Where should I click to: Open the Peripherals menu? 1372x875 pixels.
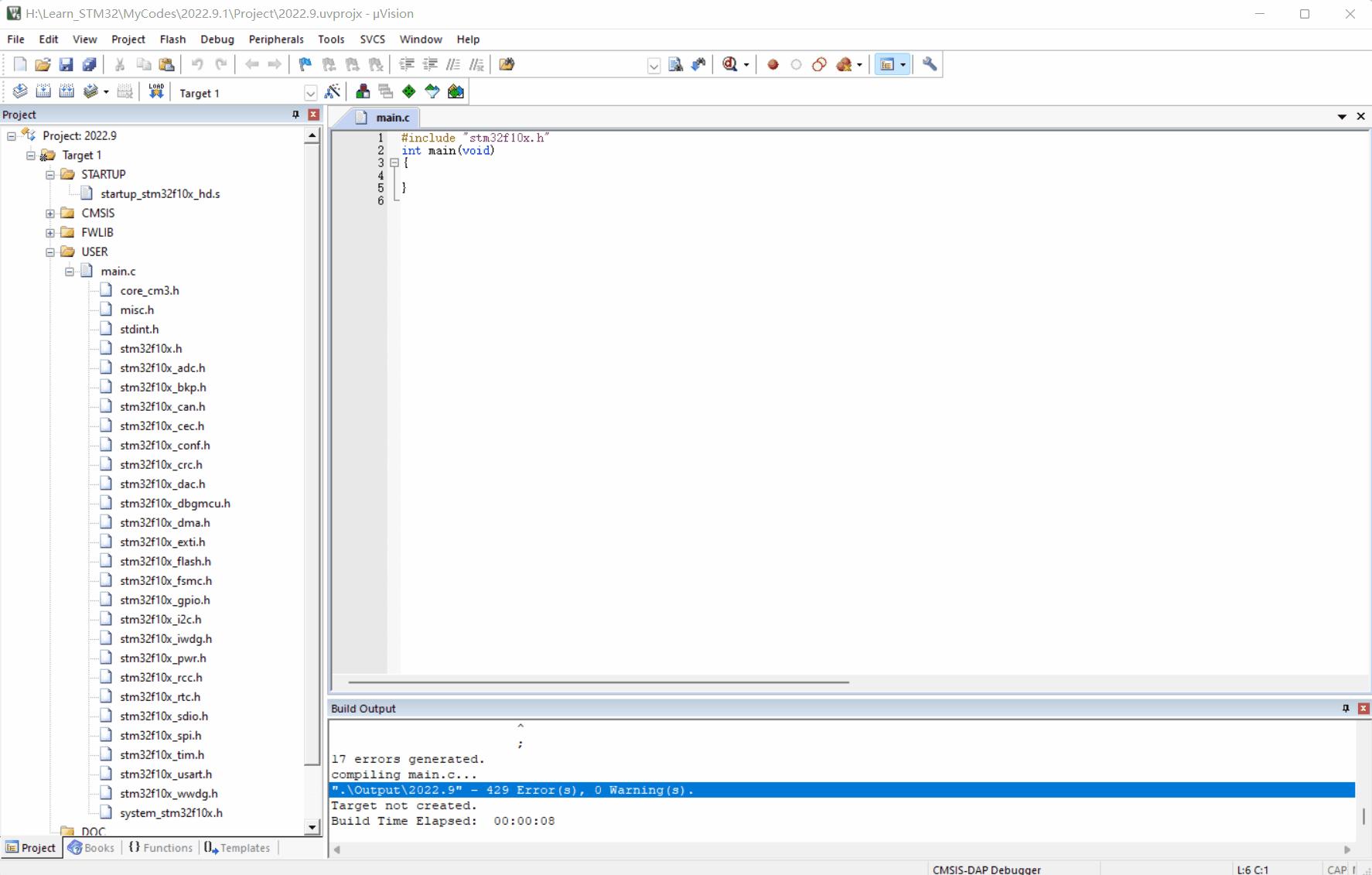[276, 39]
